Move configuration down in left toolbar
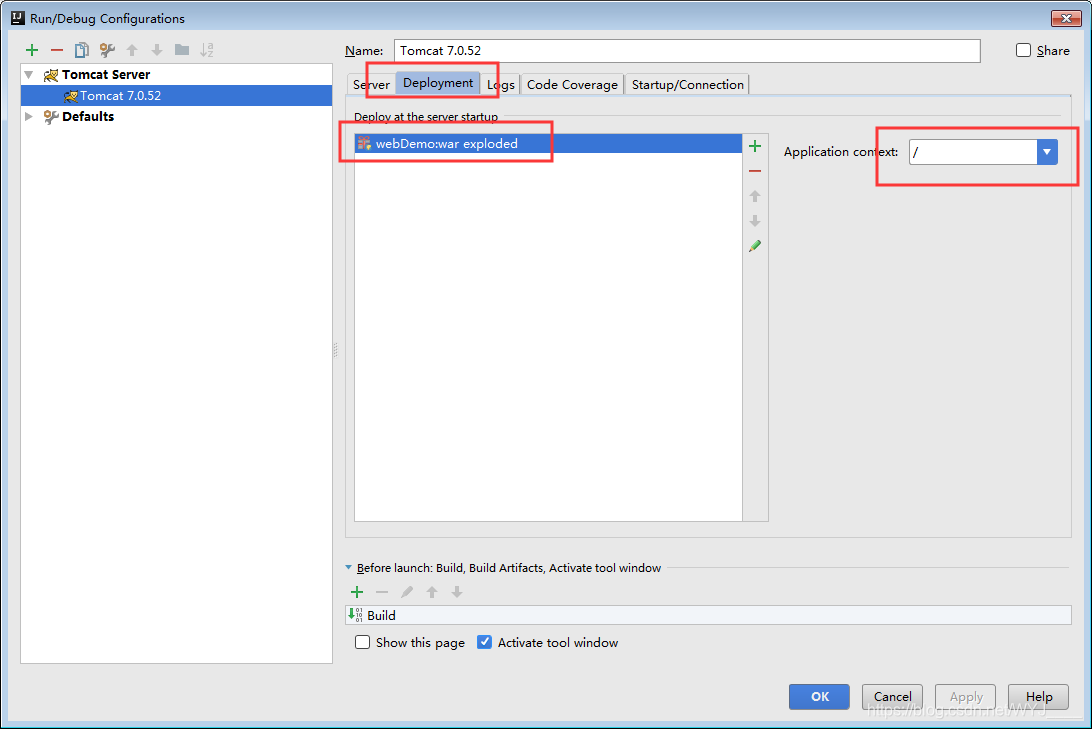This screenshot has height=729, width=1092. tap(157, 50)
